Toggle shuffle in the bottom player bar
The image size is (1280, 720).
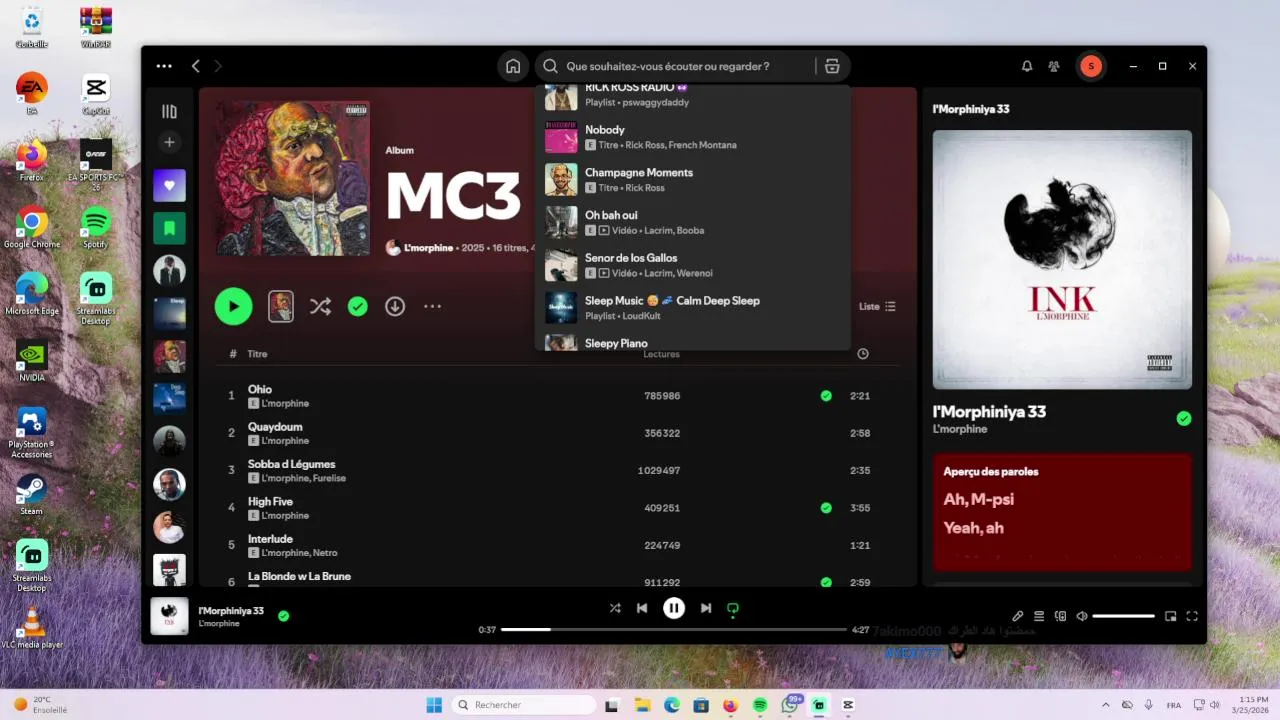coord(615,608)
